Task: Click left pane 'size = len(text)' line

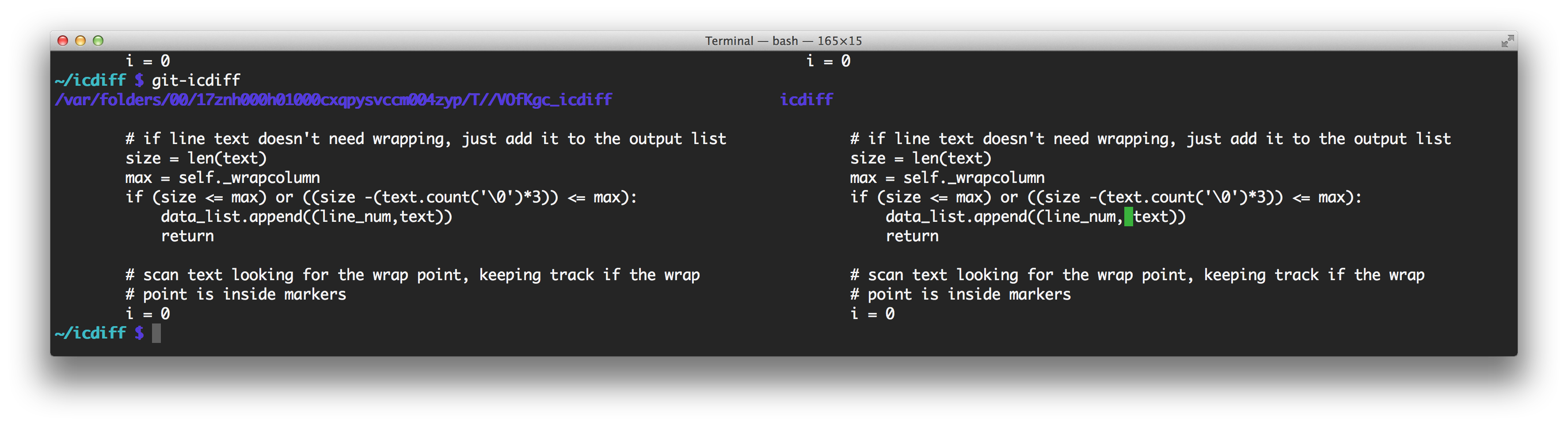Action: click(196, 158)
